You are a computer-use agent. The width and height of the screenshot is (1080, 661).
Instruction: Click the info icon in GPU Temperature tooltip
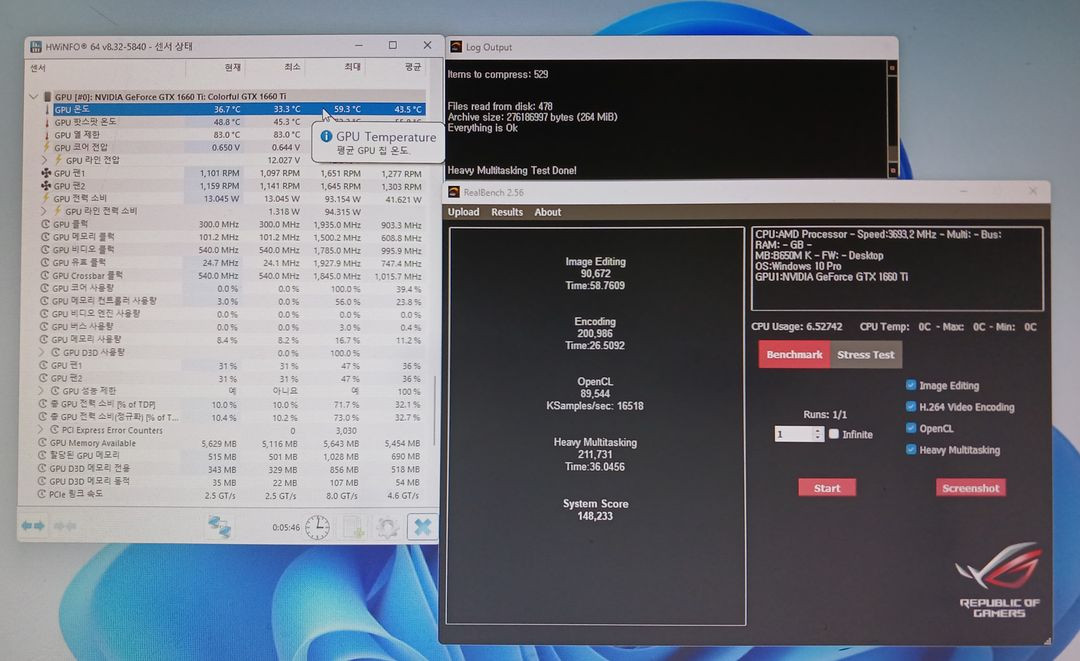pos(326,136)
